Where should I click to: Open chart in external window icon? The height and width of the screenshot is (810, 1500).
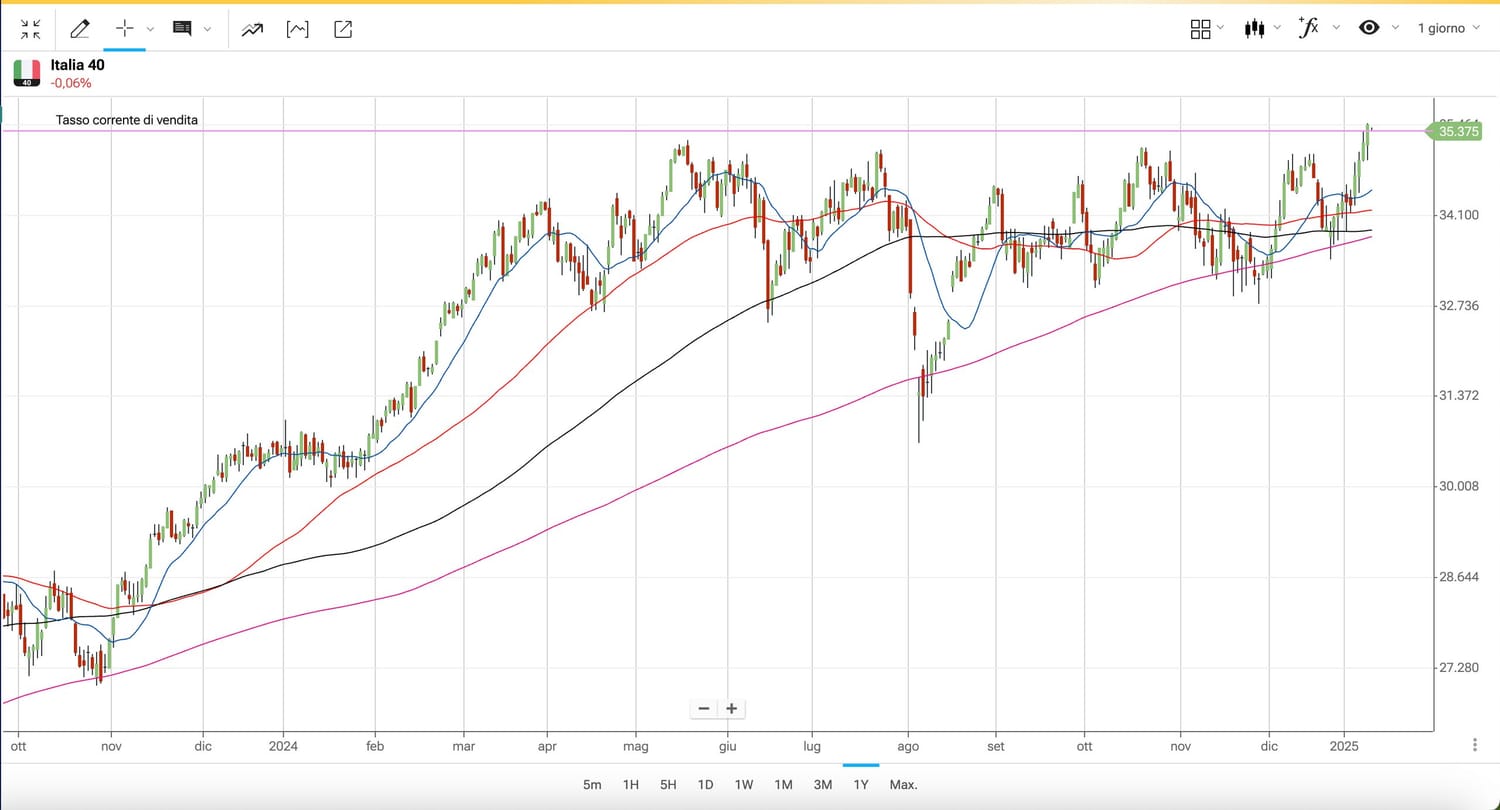pyautogui.click(x=343, y=29)
